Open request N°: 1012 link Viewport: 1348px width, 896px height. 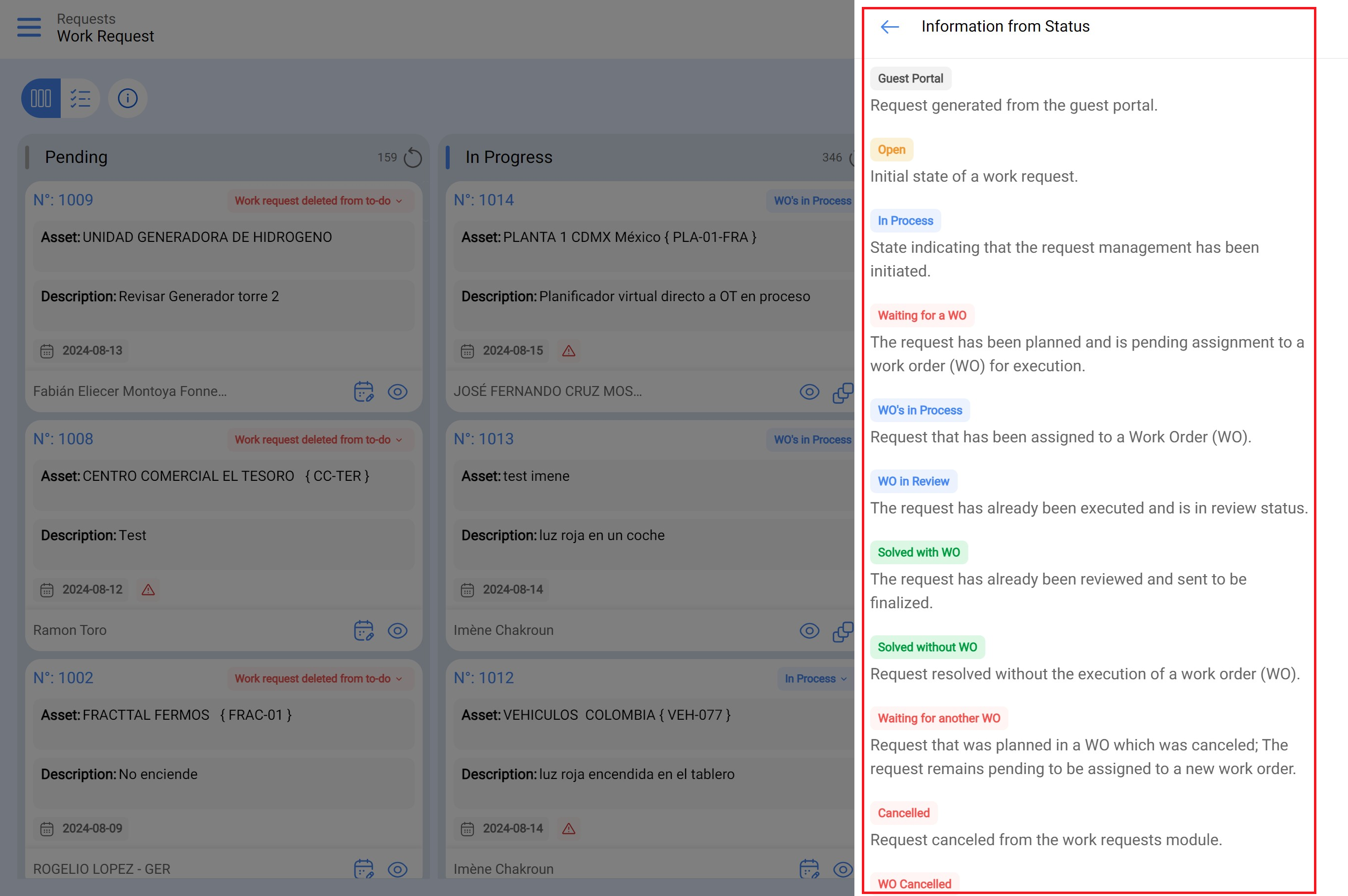484,678
